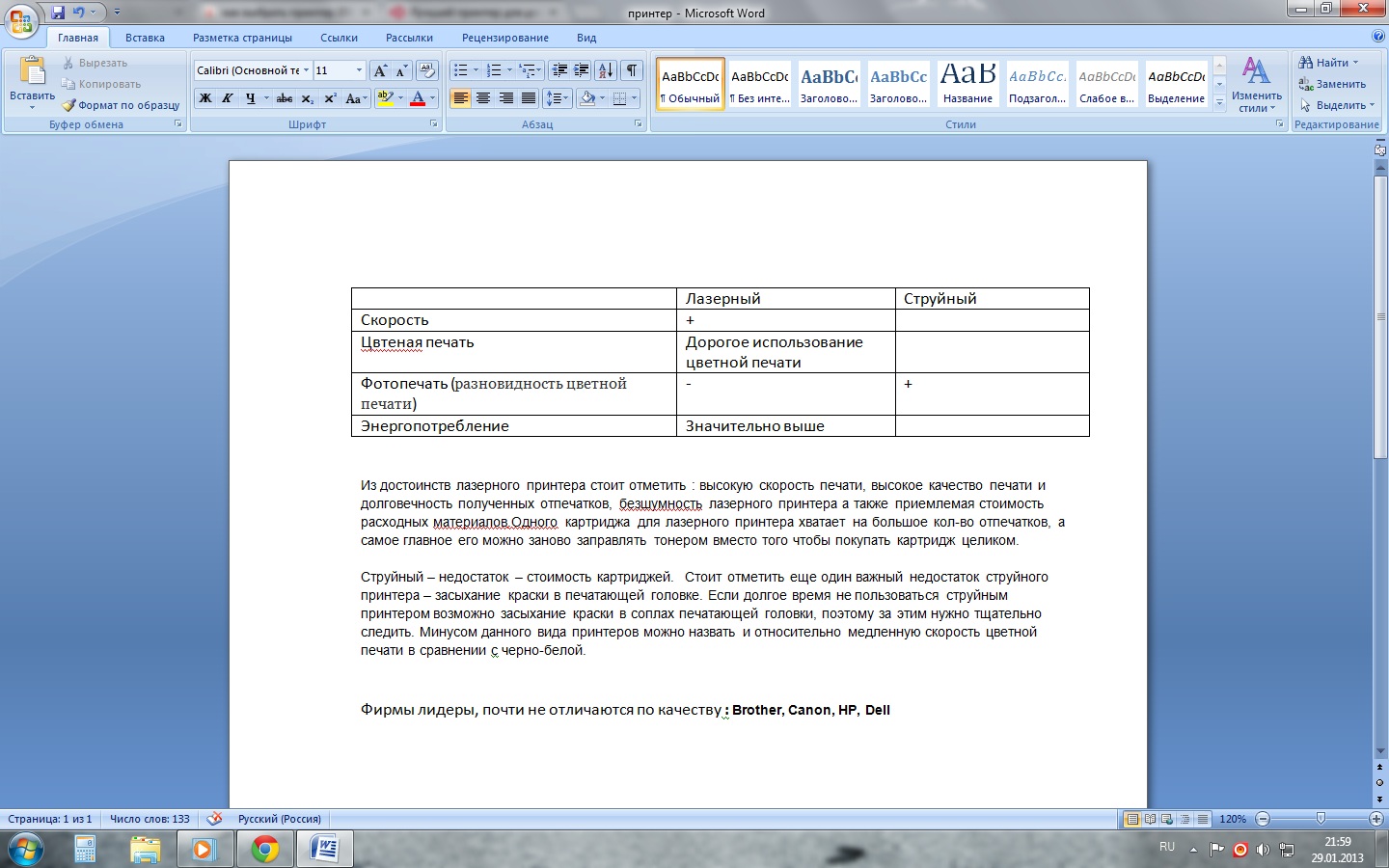The height and width of the screenshot is (868, 1389).
Task: Toggle strikethrough formatting
Action: pos(284,98)
